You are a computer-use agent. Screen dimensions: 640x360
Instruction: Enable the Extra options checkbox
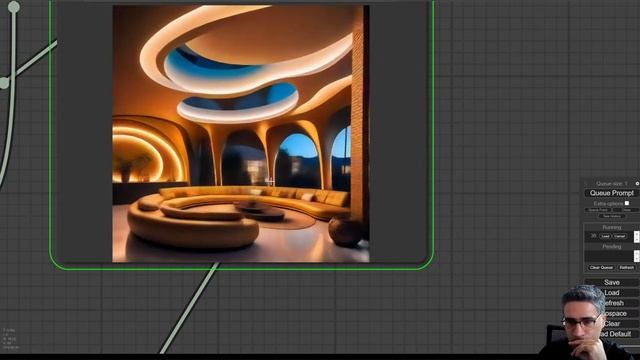tap(627, 203)
